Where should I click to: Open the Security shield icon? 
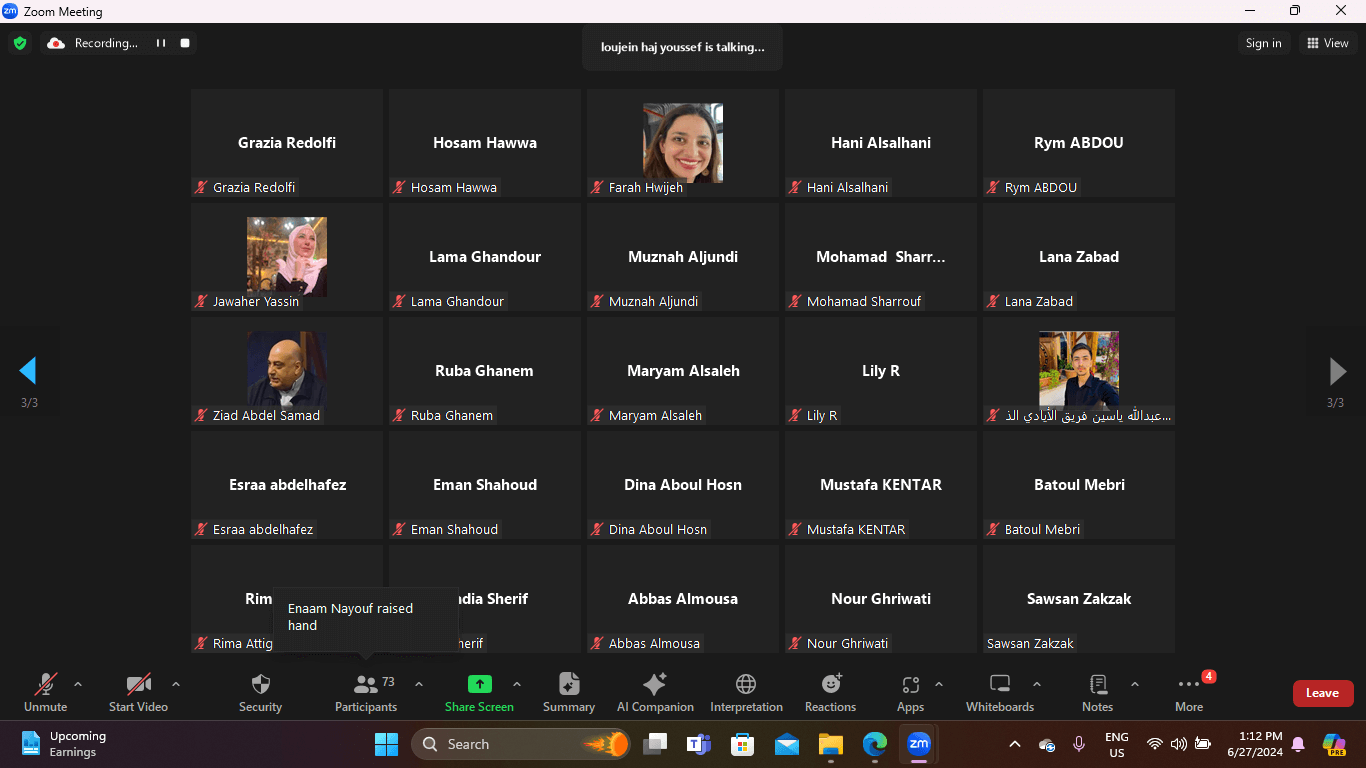pyautogui.click(x=260, y=685)
